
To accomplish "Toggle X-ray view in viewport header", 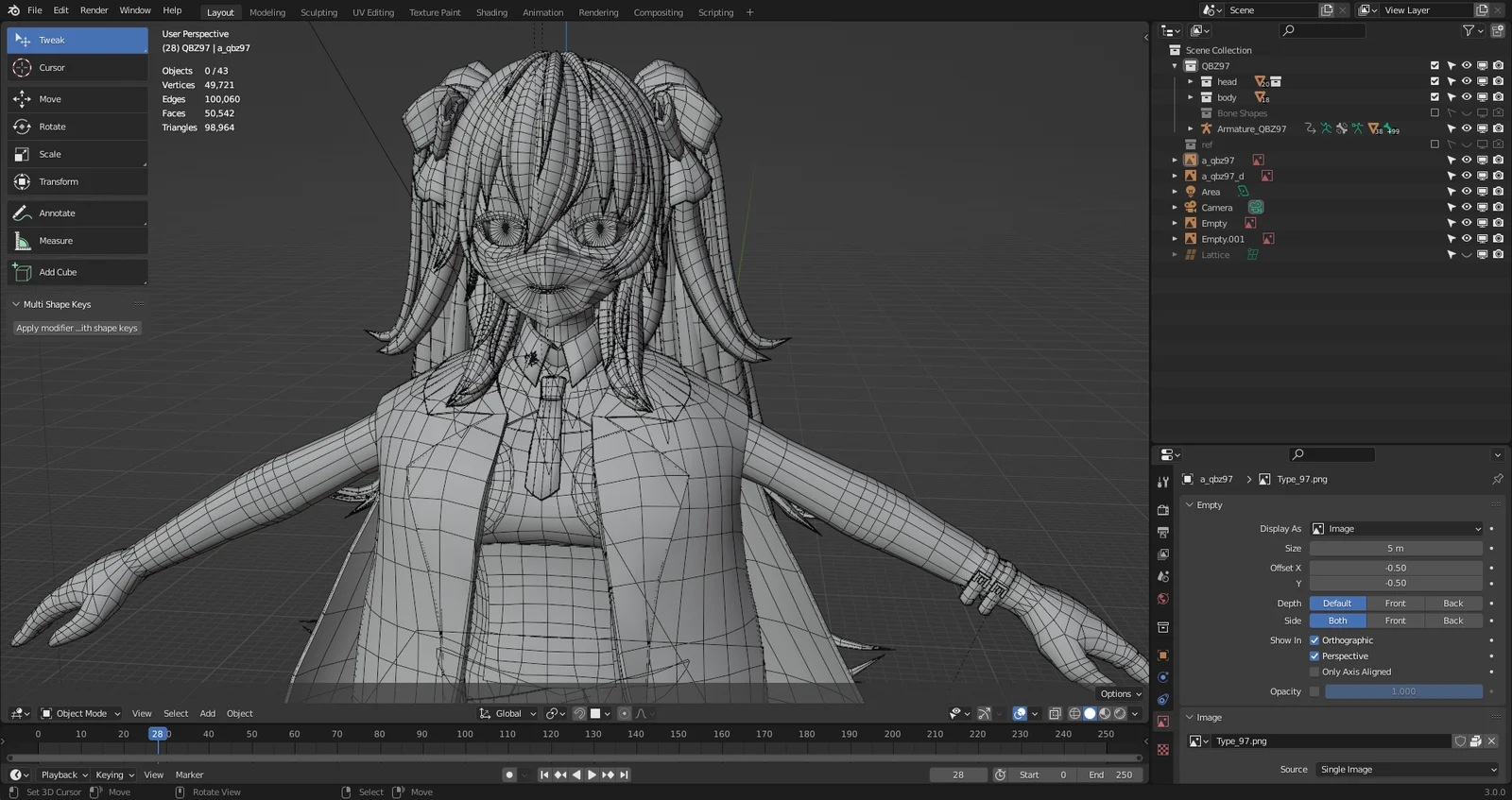I will coord(1055,714).
